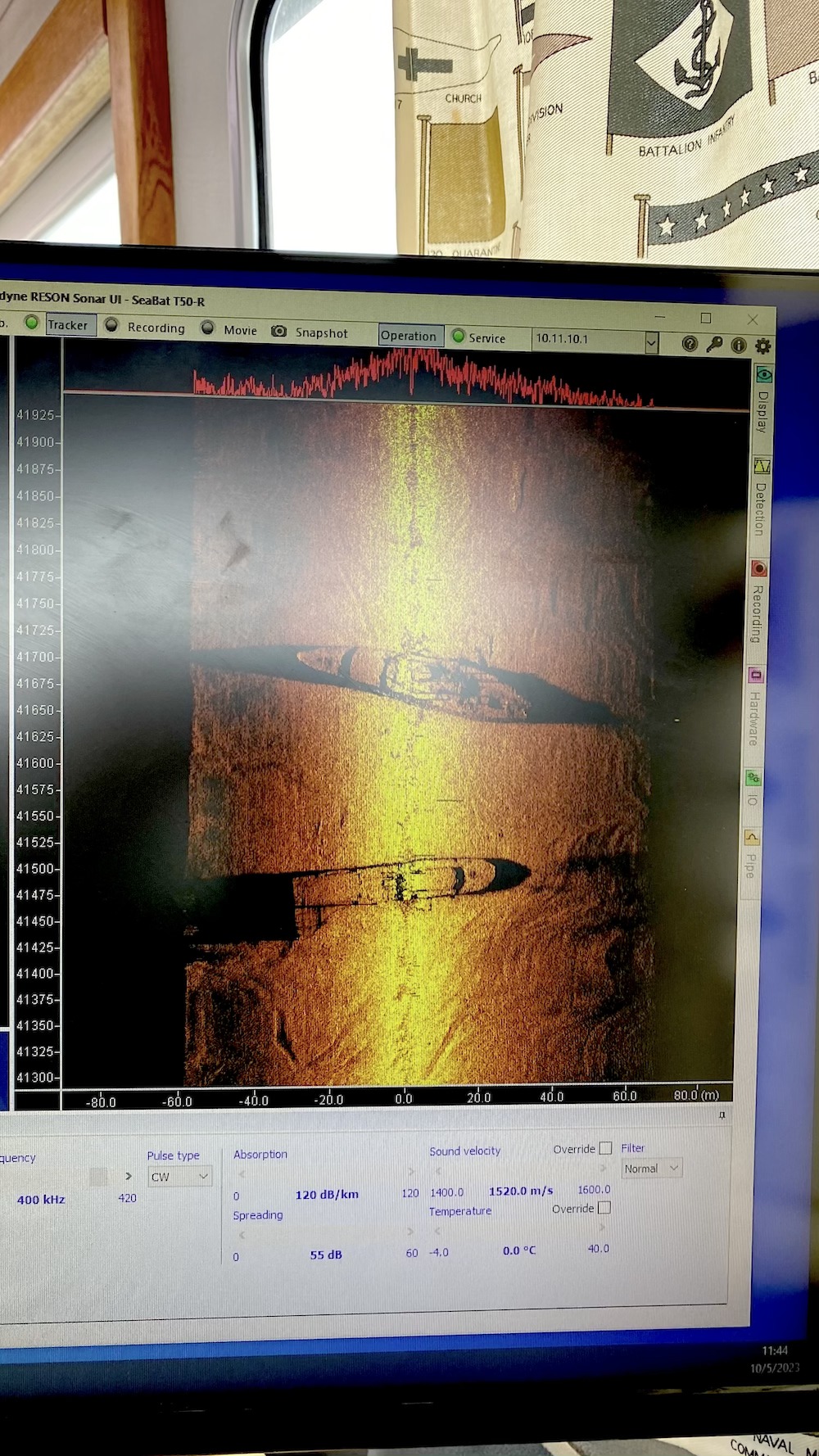Screen dimensions: 819x1456
Task: Open the help question mark icon
Action: [x=690, y=344]
